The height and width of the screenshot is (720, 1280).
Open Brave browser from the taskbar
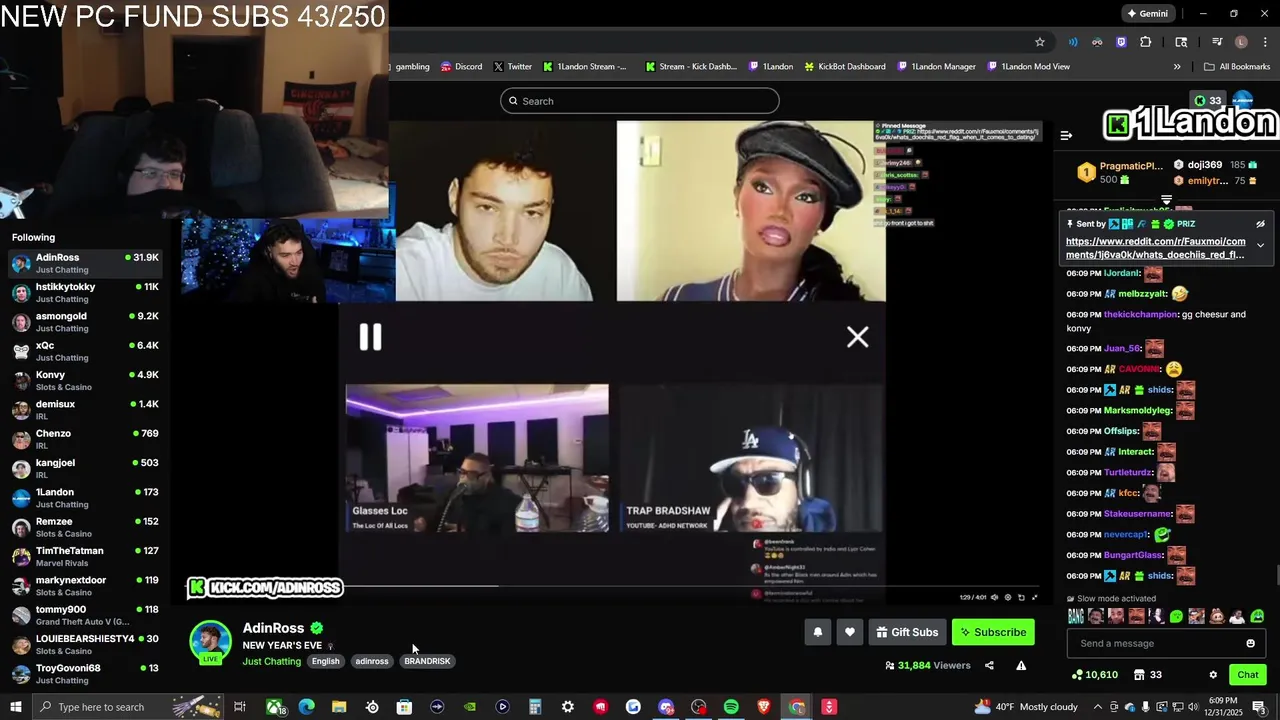pyautogui.click(x=764, y=707)
